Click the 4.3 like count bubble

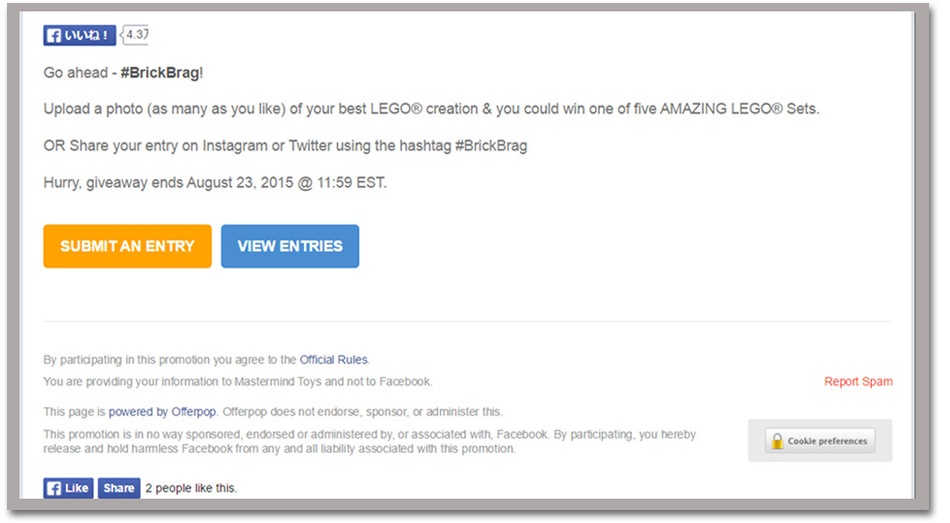pyautogui.click(x=136, y=35)
